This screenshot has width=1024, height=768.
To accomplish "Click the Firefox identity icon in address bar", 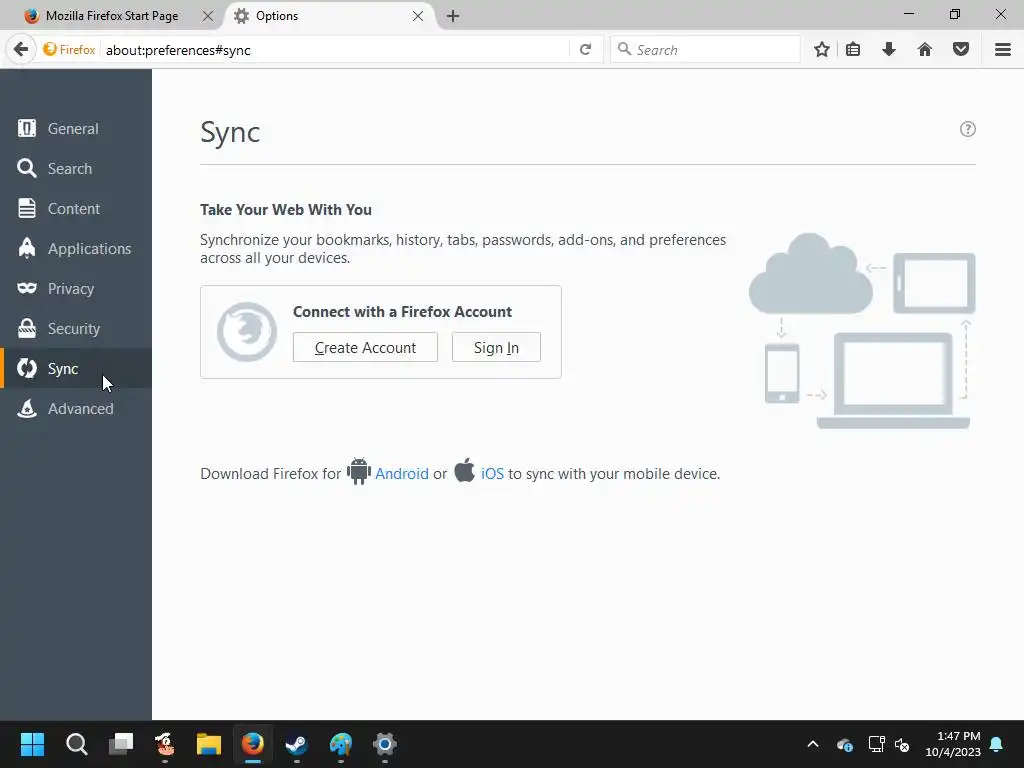I will click(69, 50).
